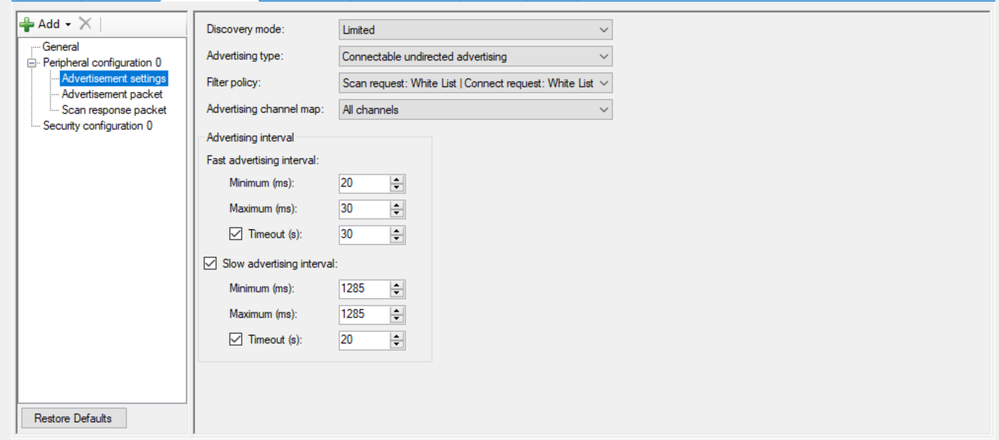Select Peripheral configuration 0 node

tap(102, 62)
